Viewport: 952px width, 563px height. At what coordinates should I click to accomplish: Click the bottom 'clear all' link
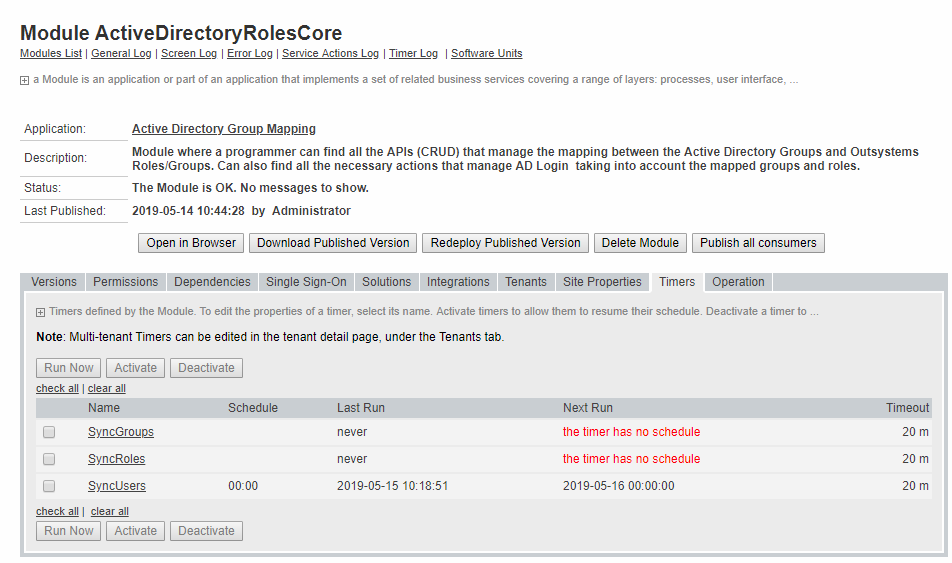(109, 511)
